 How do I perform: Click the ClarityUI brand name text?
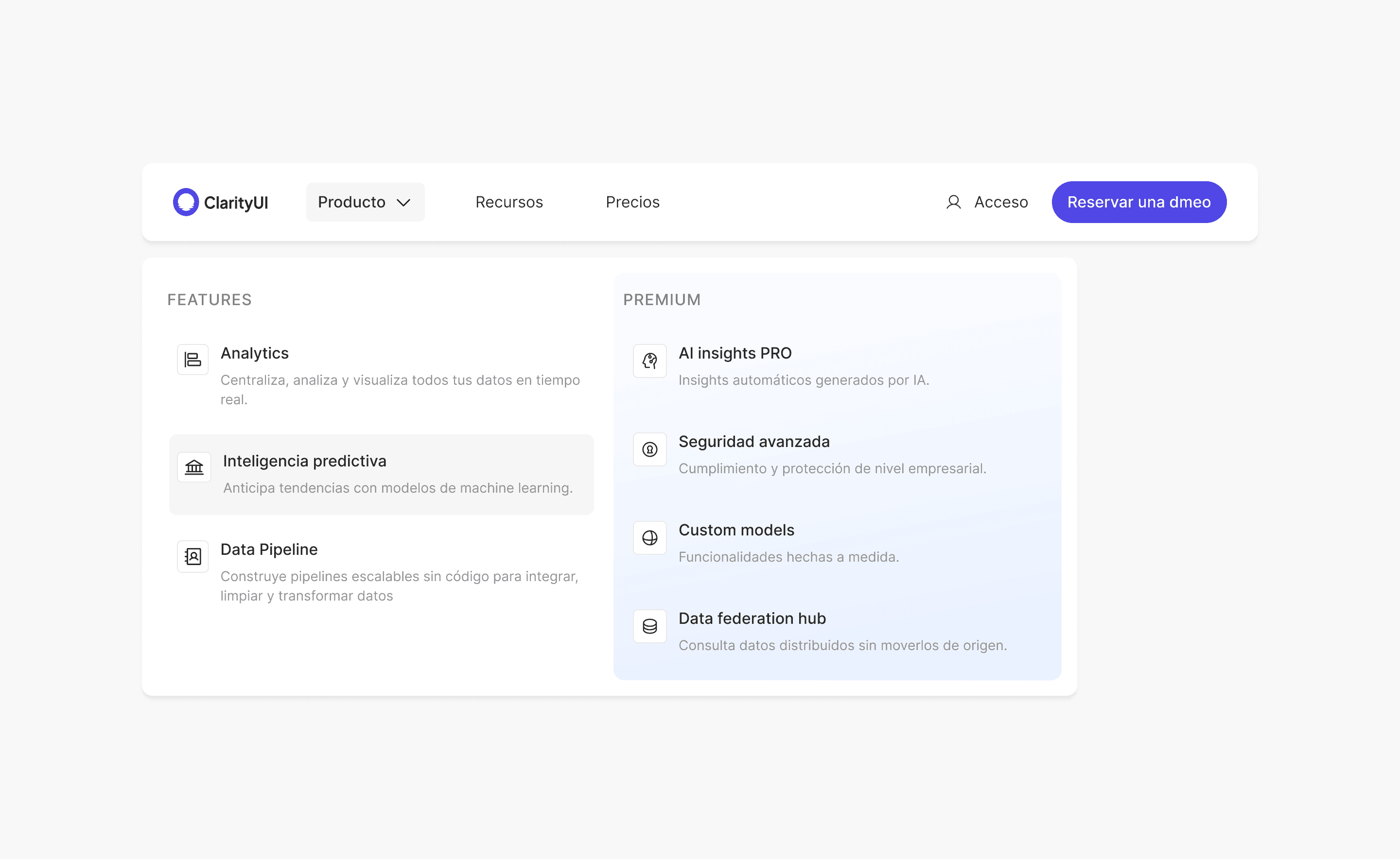point(236,203)
